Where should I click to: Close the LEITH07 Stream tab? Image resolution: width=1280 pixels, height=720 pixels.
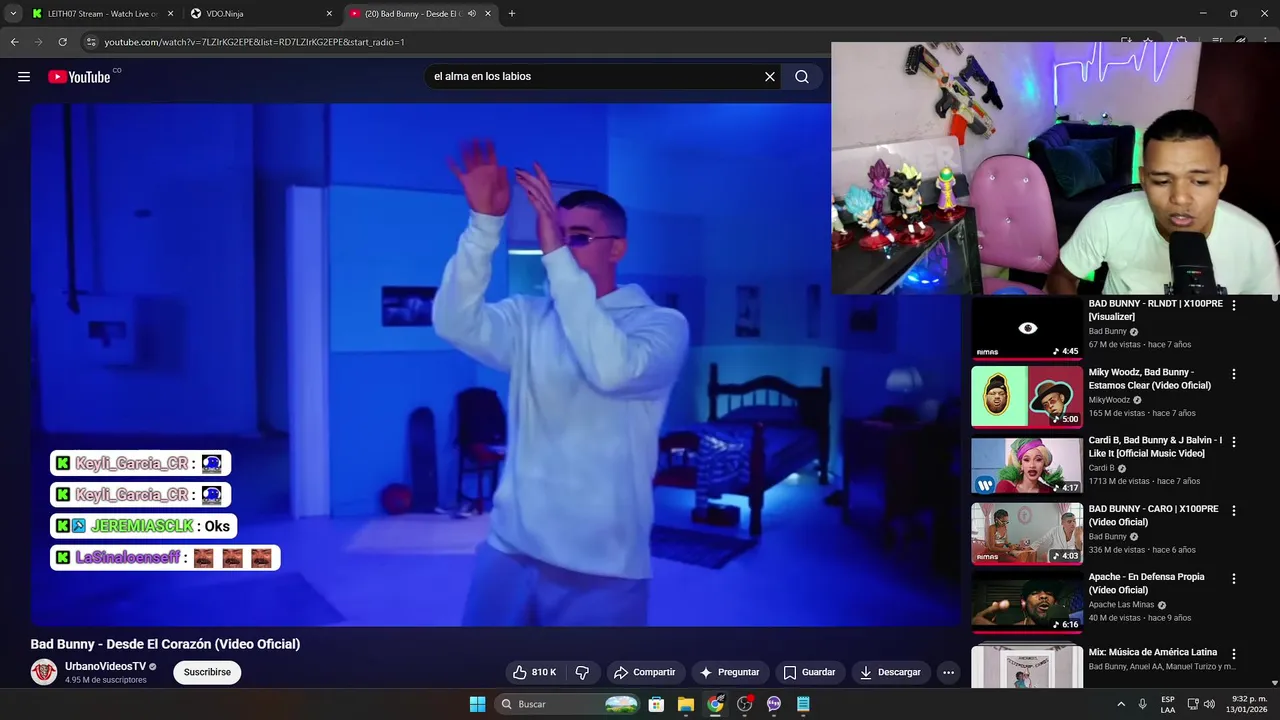[x=170, y=14]
